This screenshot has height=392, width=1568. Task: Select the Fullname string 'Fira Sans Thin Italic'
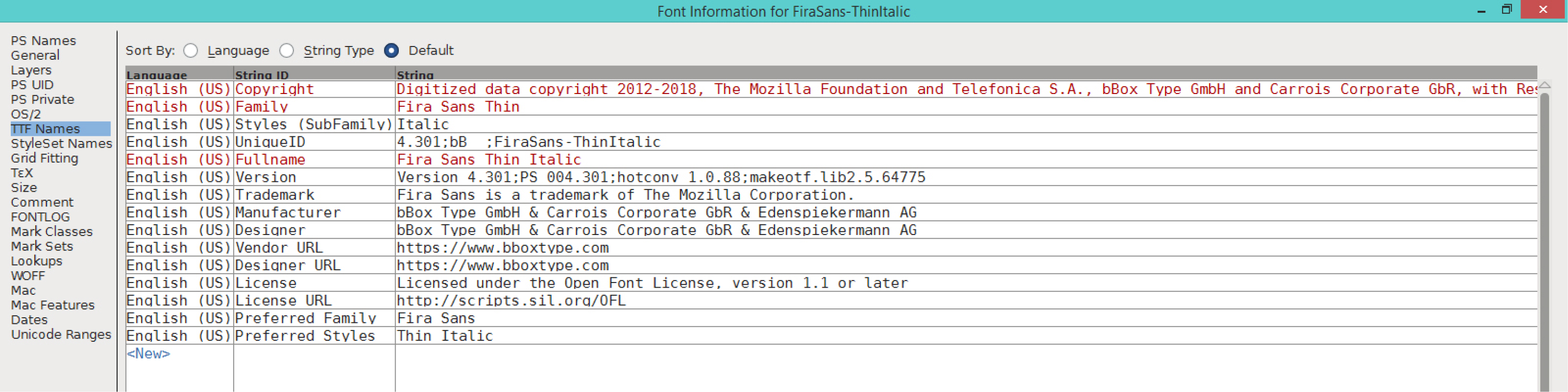pyautogui.click(x=489, y=160)
